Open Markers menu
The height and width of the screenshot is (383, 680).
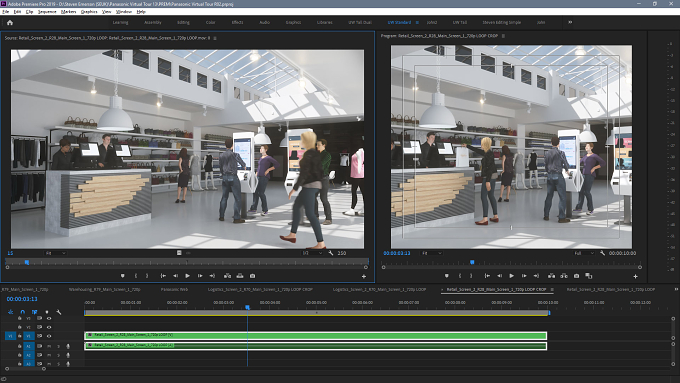point(68,12)
